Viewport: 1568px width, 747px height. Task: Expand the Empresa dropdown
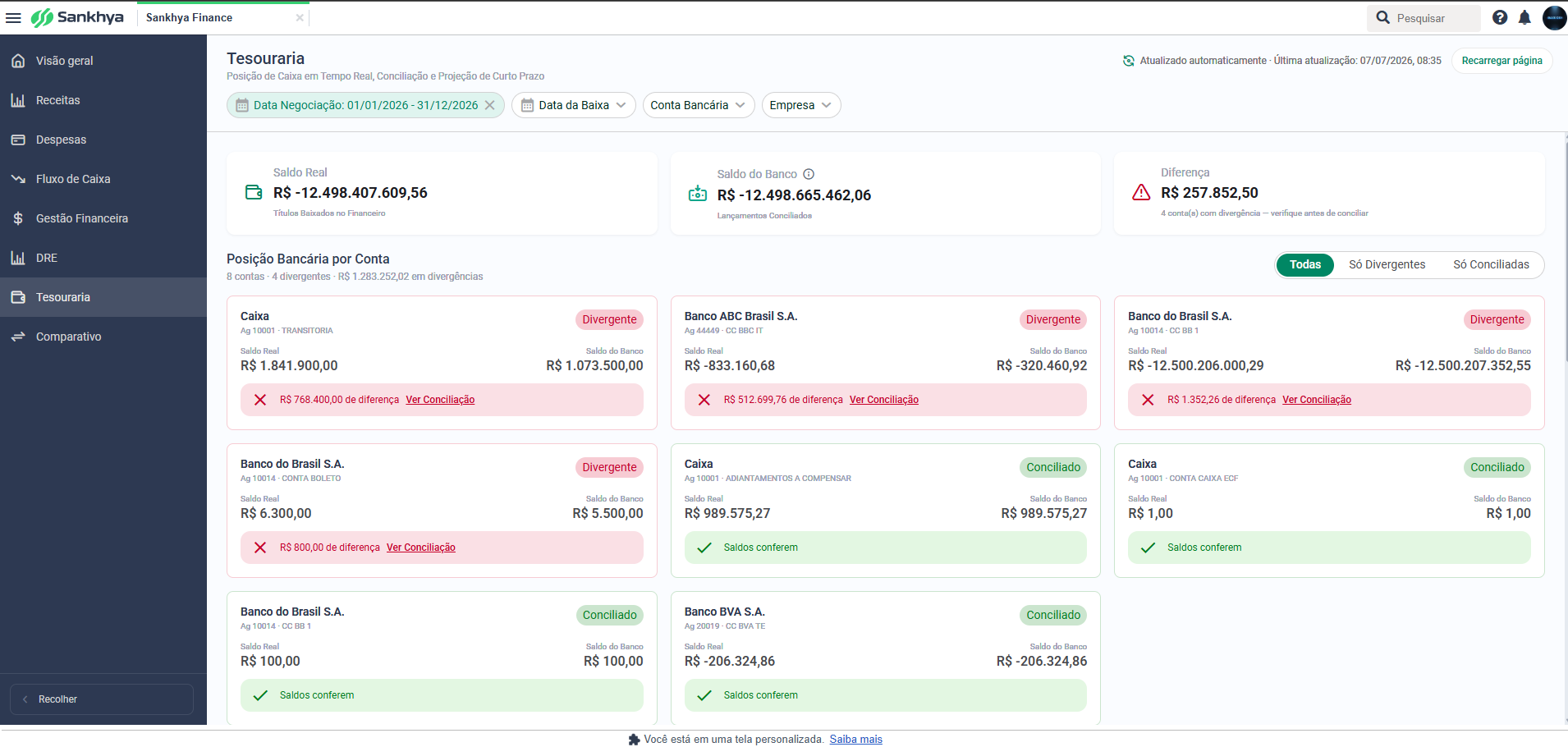tap(801, 105)
